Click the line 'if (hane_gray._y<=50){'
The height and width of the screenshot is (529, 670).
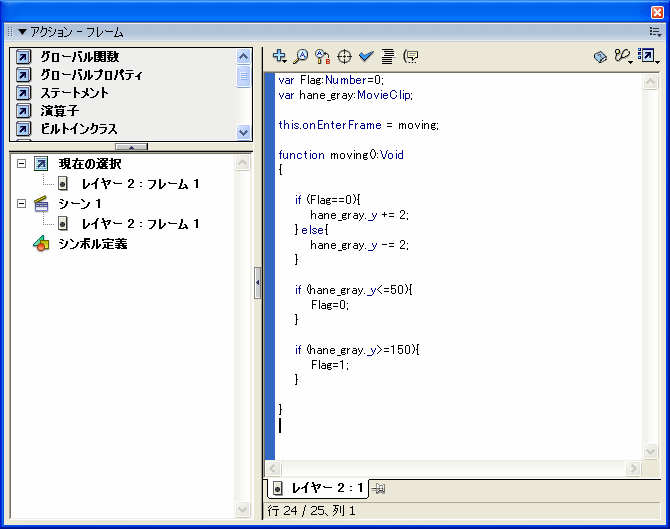[x=354, y=290]
